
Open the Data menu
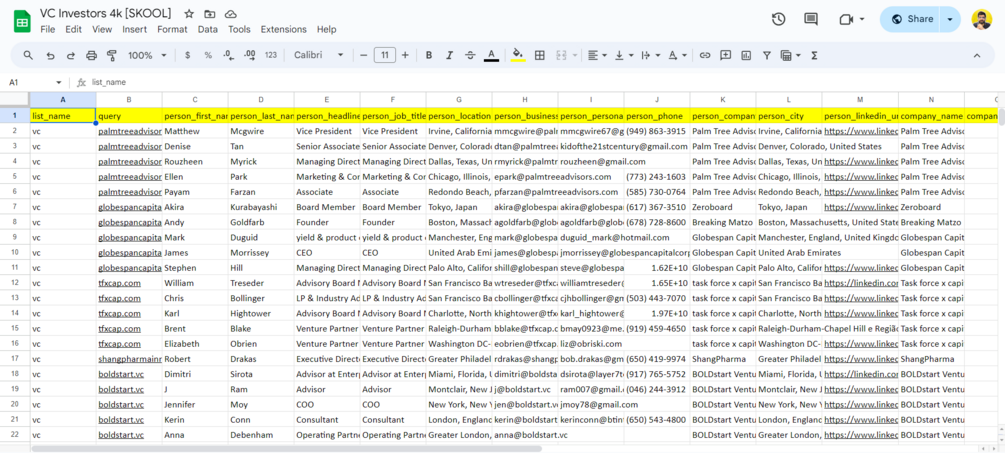(208, 29)
